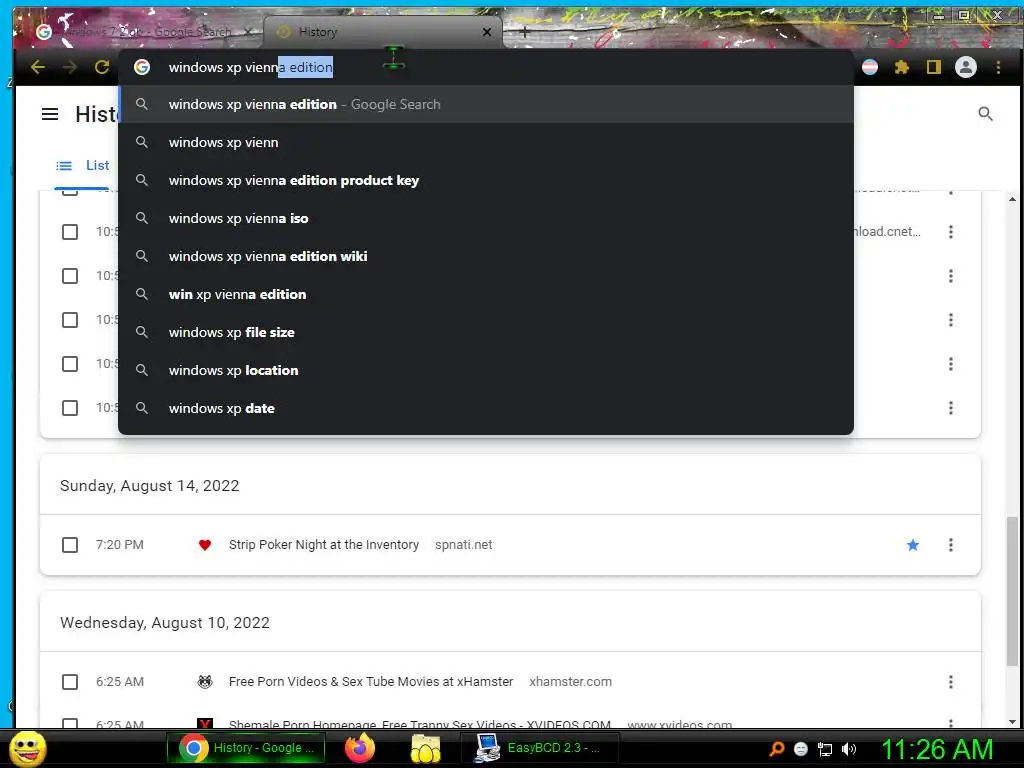Image resolution: width=1024 pixels, height=768 pixels.
Task: Select 'windows xp location' suggestion
Action: point(486,370)
